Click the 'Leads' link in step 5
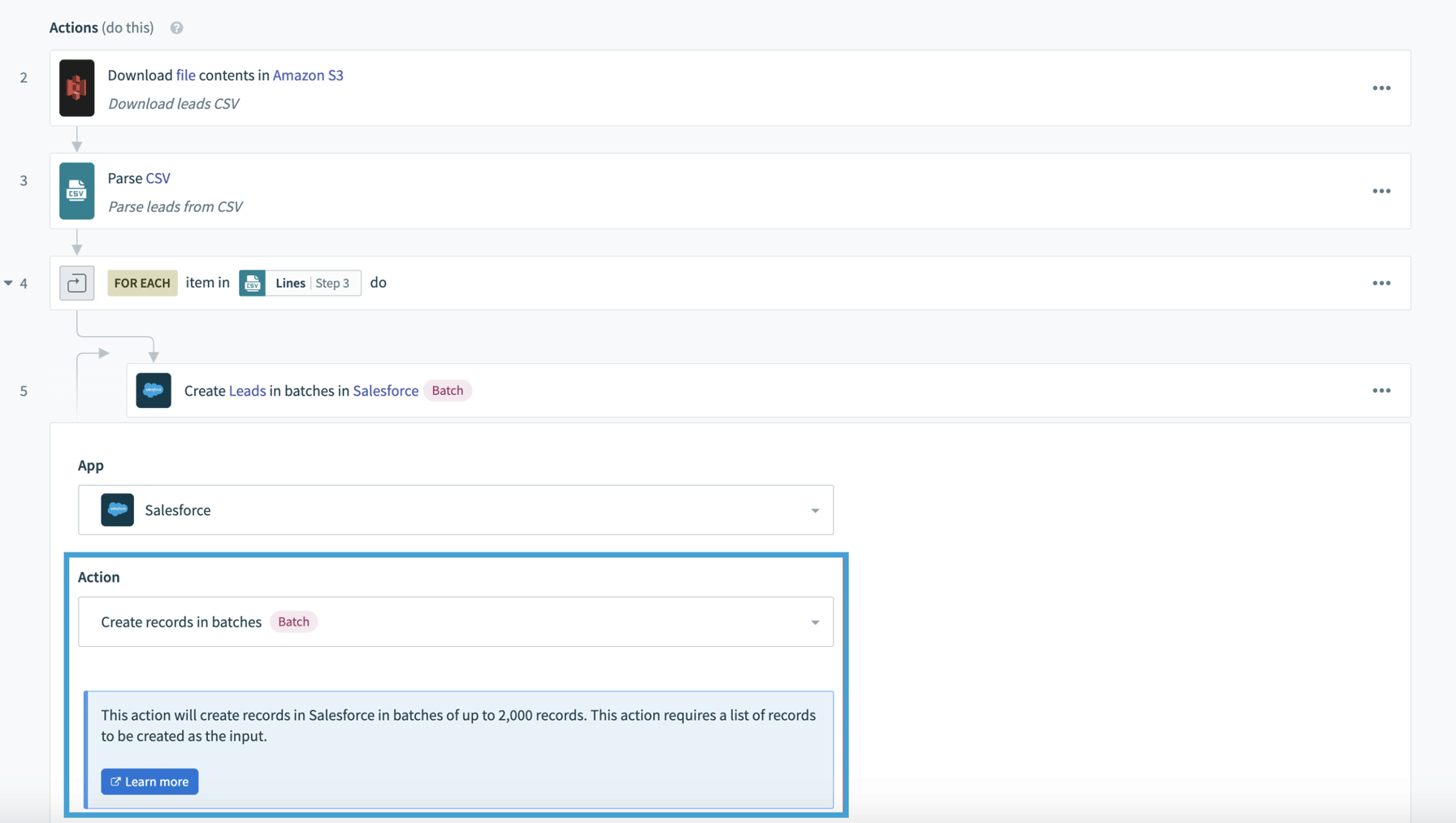Image resolution: width=1456 pixels, height=823 pixels. 247,391
